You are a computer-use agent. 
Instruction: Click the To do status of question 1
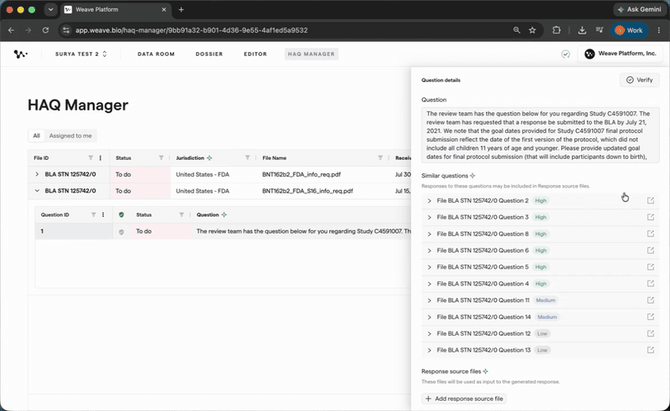(144, 232)
